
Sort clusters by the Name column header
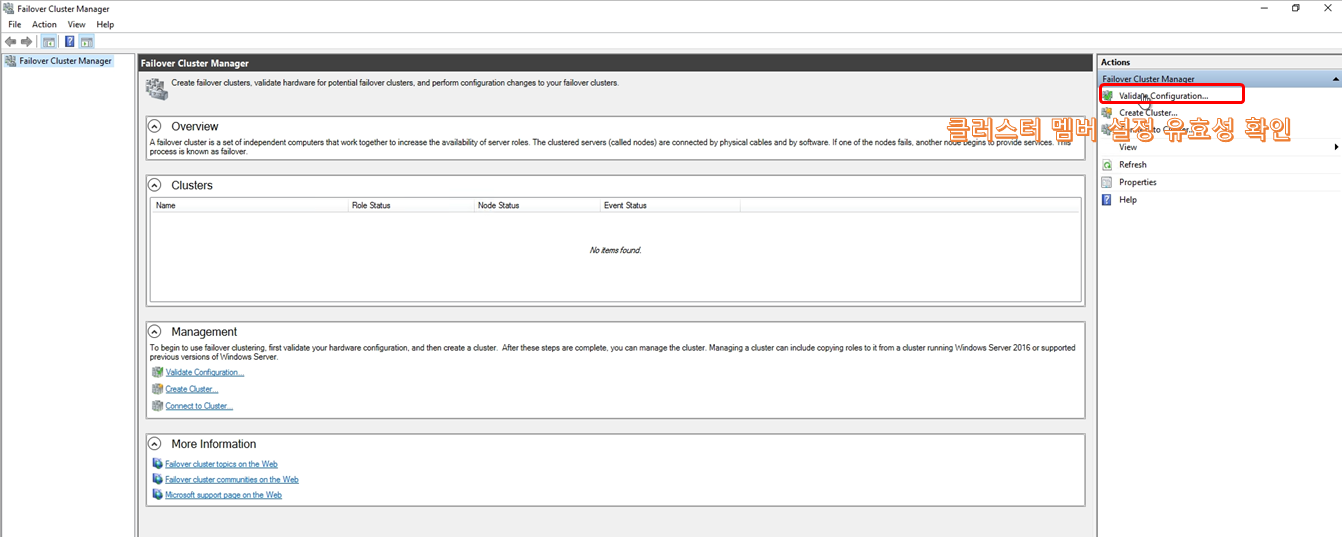(249, 205)
